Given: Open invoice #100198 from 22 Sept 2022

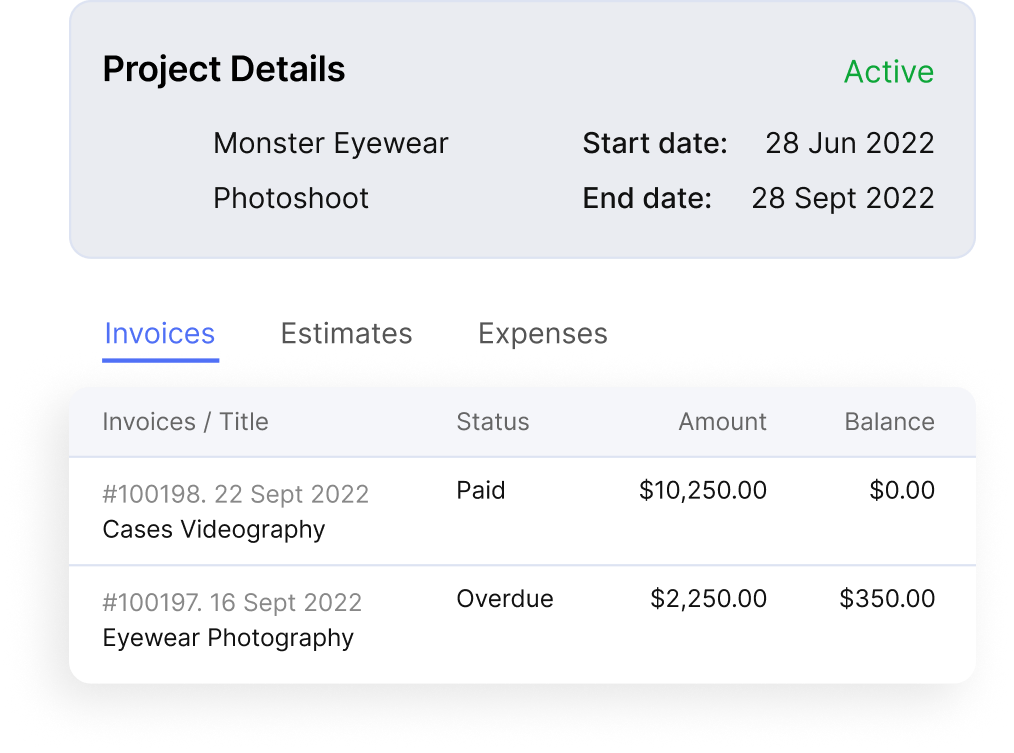Looking at the screenshot, I should 235,494.
